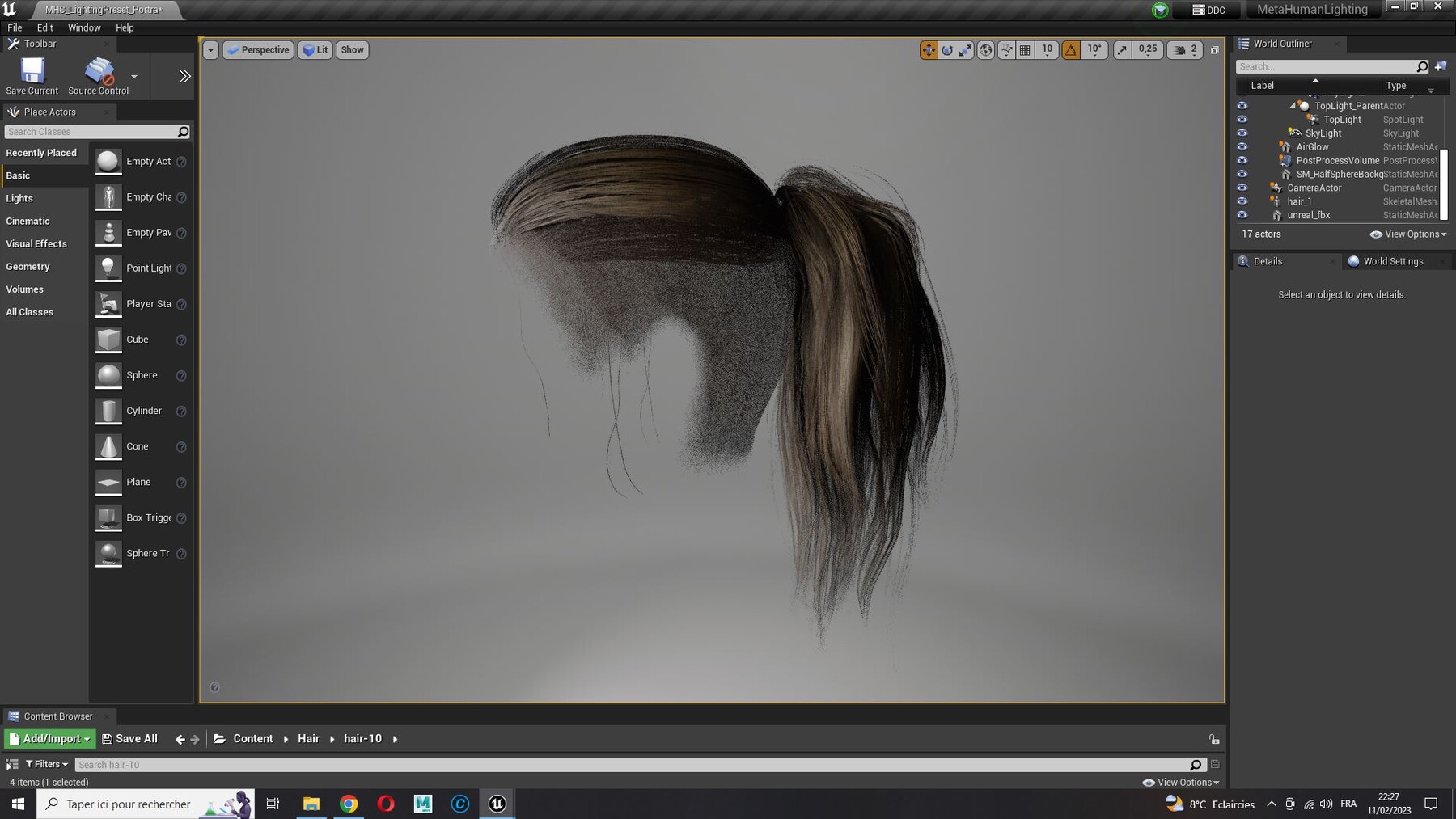Click the Content Browser sources panel toggle icon
The height and width of the screenshot is (819, 1456).
tap(12, 764)
